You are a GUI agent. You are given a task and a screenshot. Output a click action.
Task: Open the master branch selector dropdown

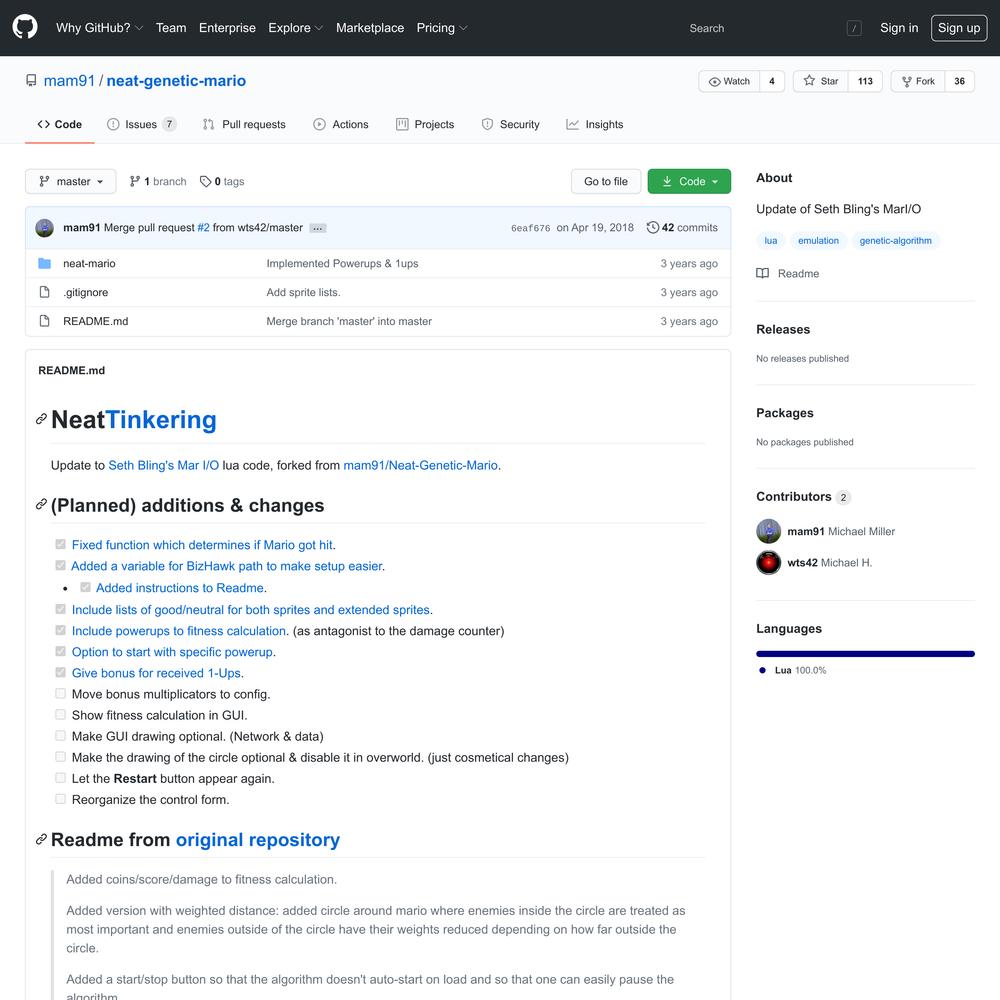(71, 181)
